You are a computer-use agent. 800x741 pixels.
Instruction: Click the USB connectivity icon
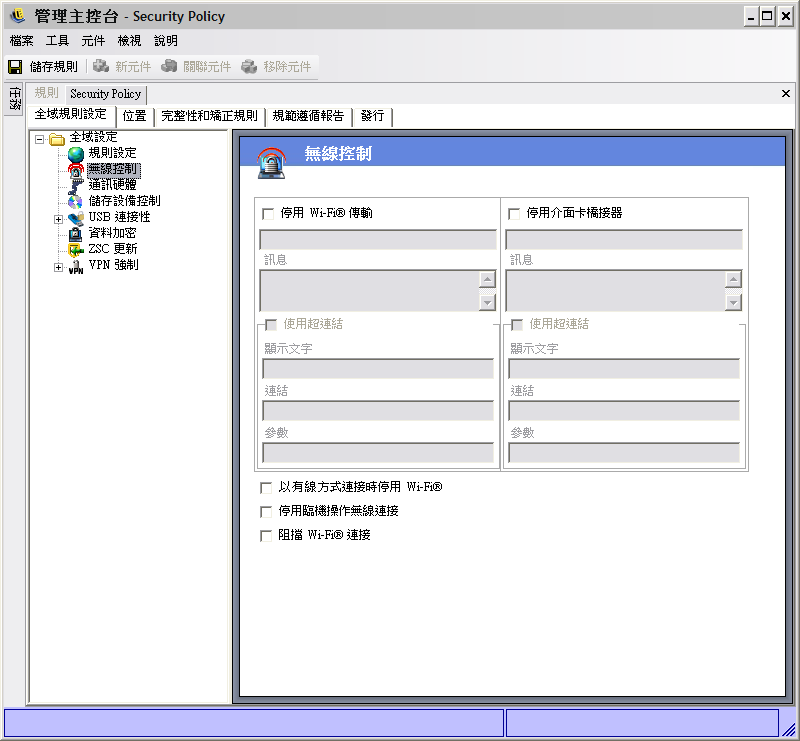[x=76, y=217]
